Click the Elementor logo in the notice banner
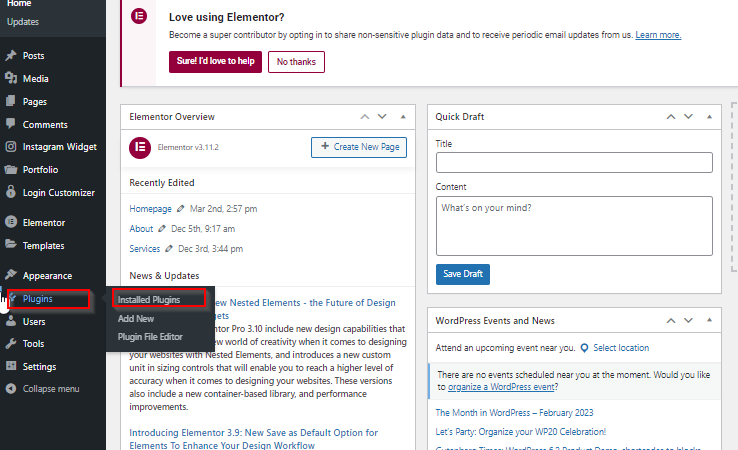The height and width of the screenshot is (450, 738). [139, 16]
